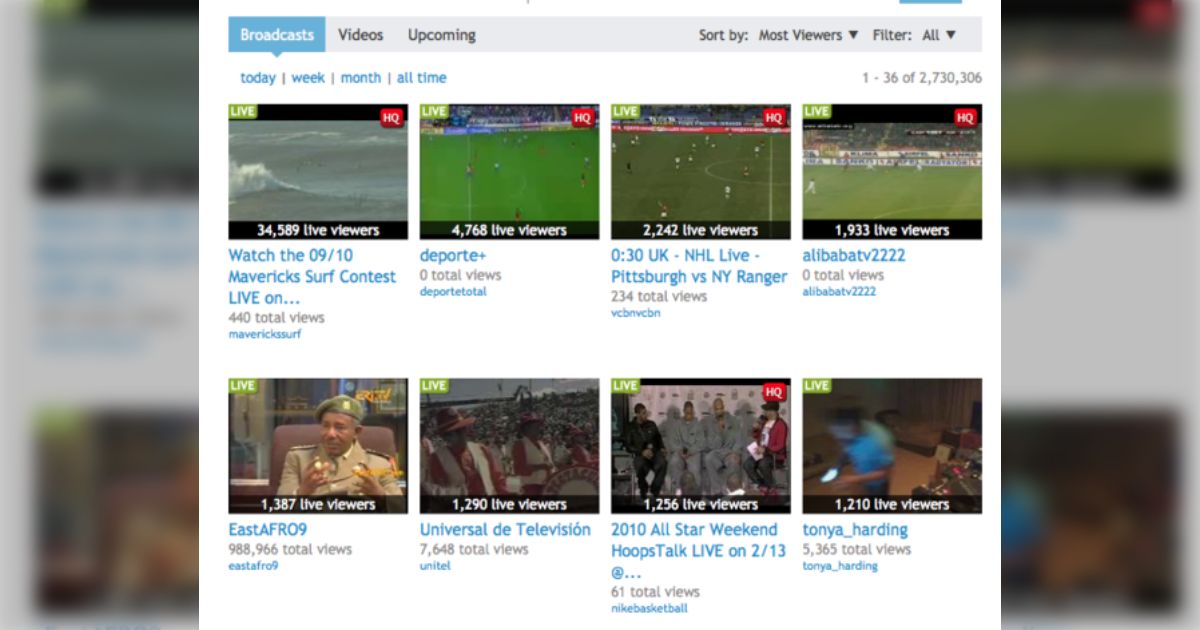This screenshot has height=630, width=1200.
Task: Open the Upcoming tab
Action: (x=441, y=35)
